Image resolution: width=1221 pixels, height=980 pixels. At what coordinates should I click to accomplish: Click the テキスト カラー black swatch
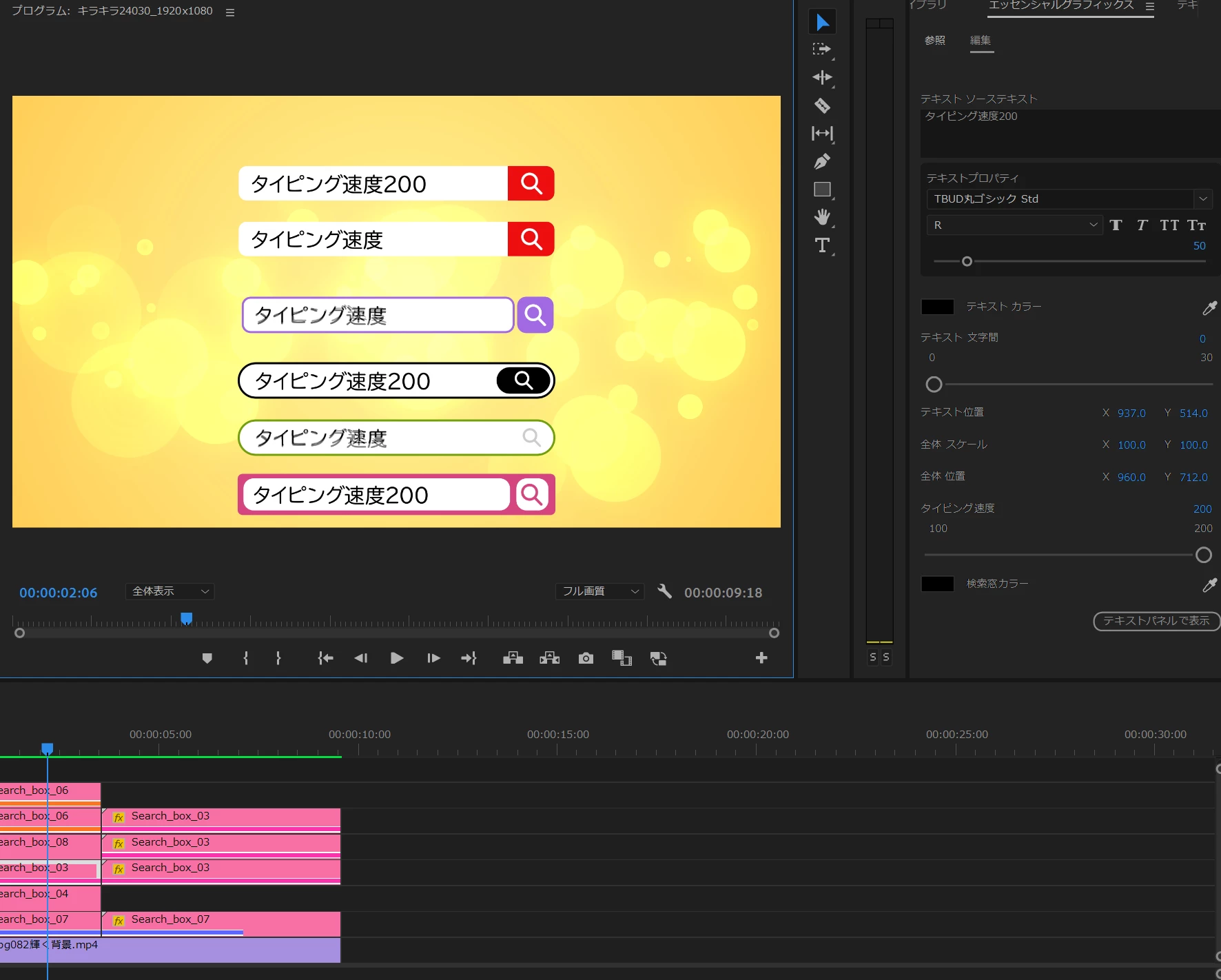(938, 307)
